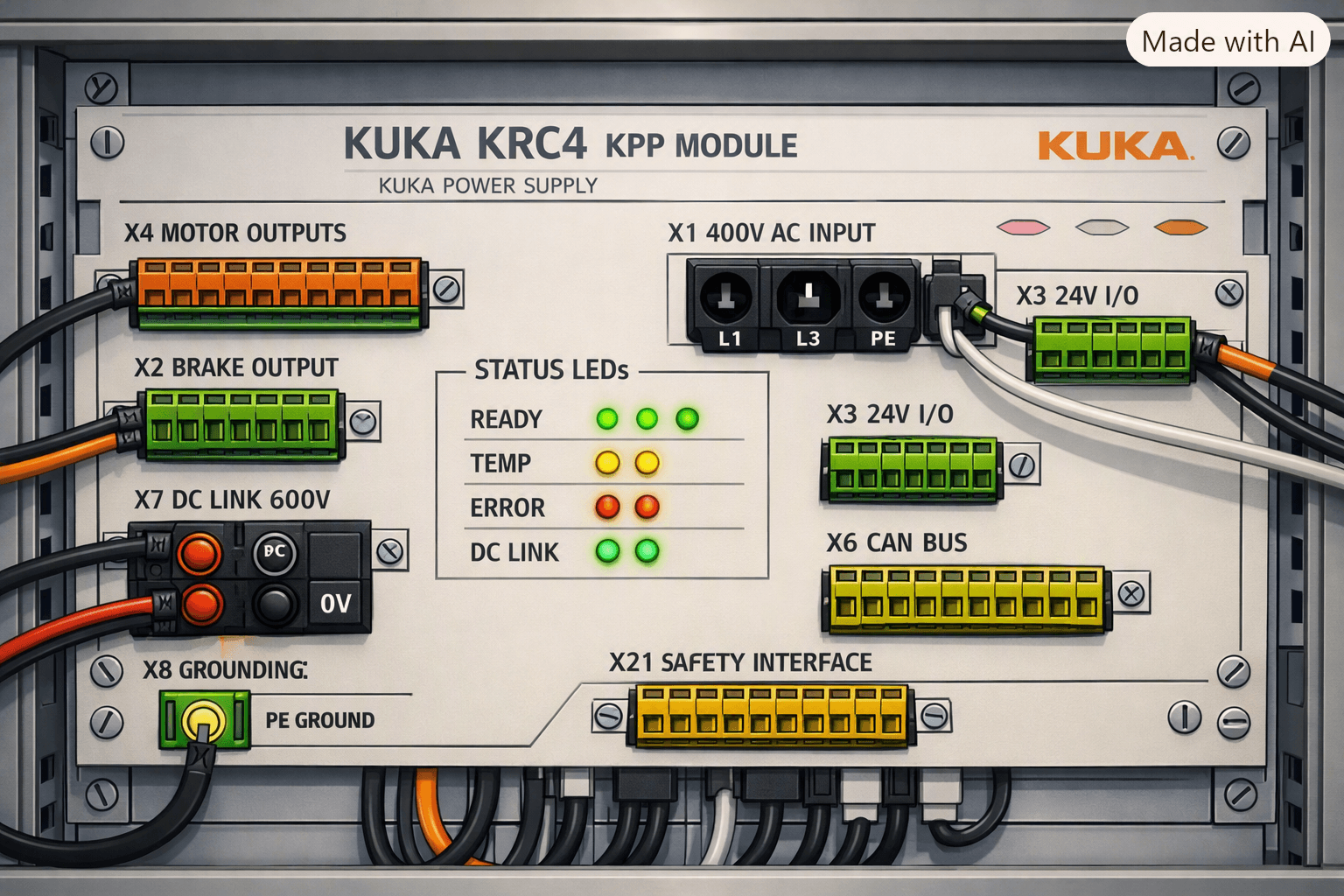The width and height of the screenshot is (1344, 896).
Task: Click the black round terminal beside 0V
Action: point(276,605)
